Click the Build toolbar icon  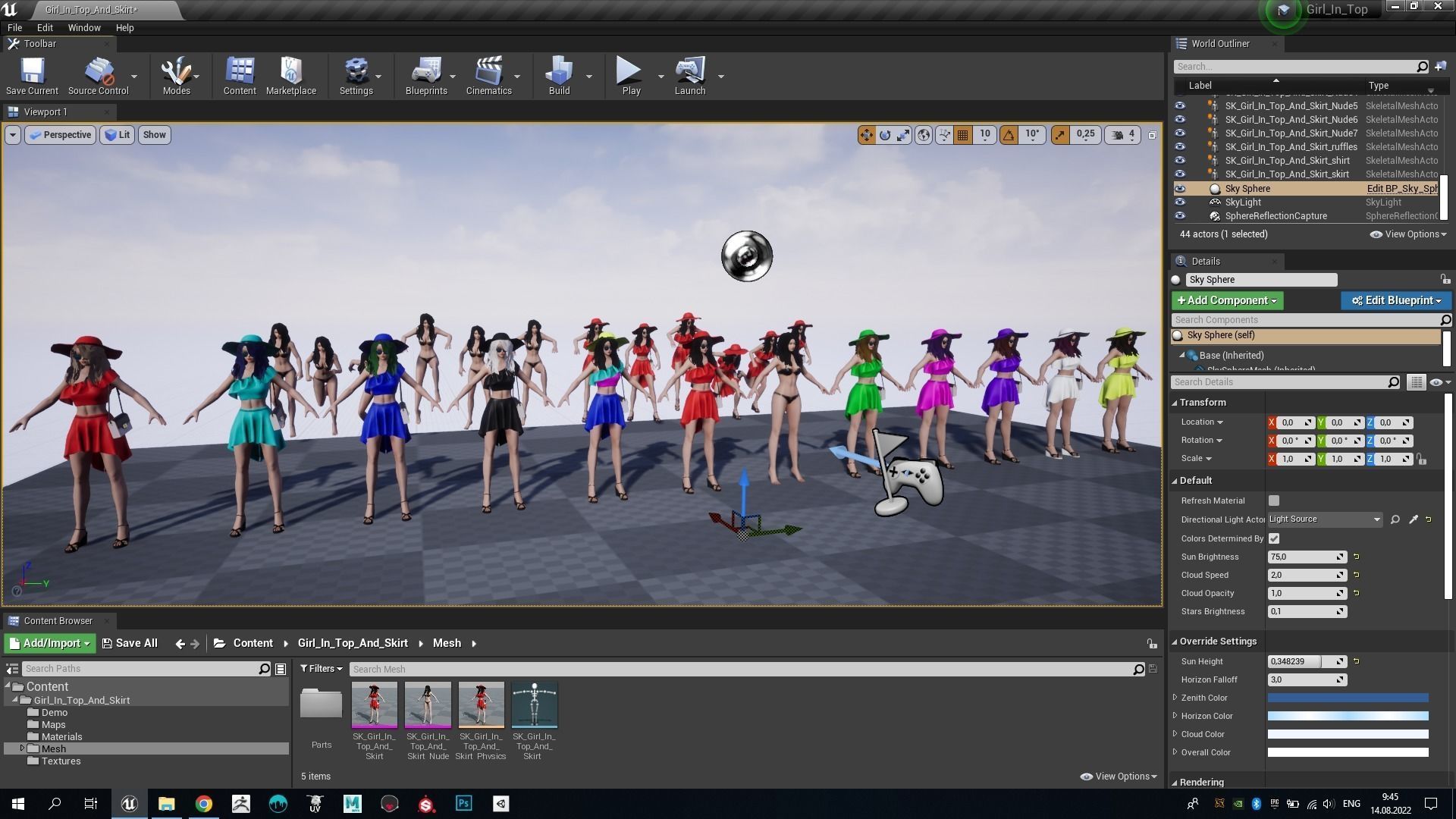tap(559, 76)
